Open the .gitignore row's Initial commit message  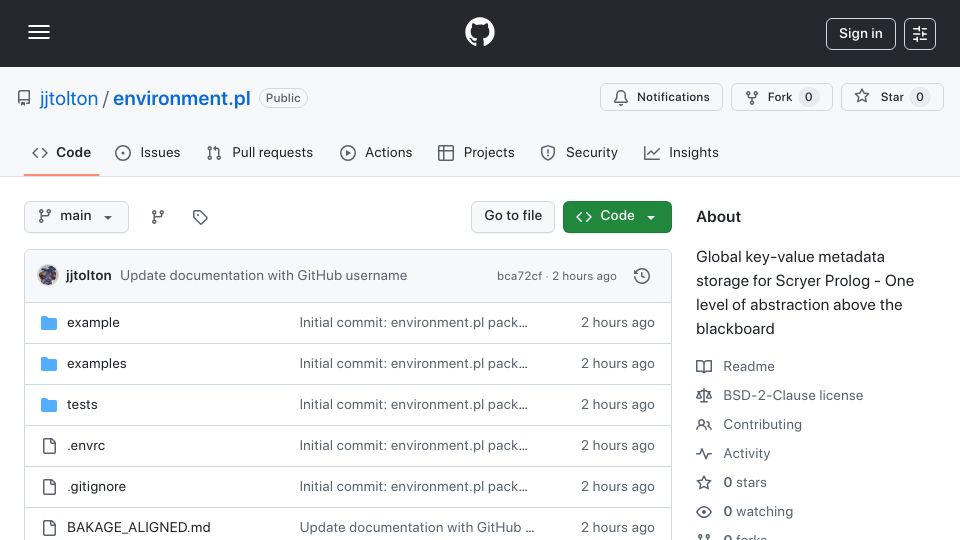click(413, 487)
